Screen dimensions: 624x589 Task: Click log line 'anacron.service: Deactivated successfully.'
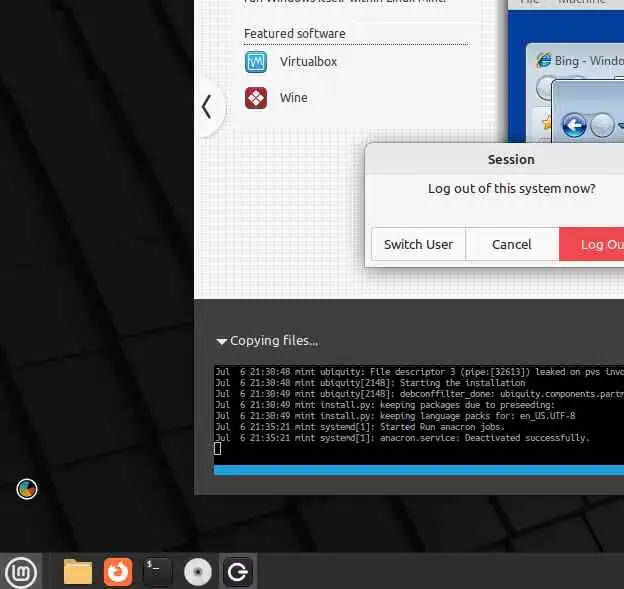[x=402, y=438]
